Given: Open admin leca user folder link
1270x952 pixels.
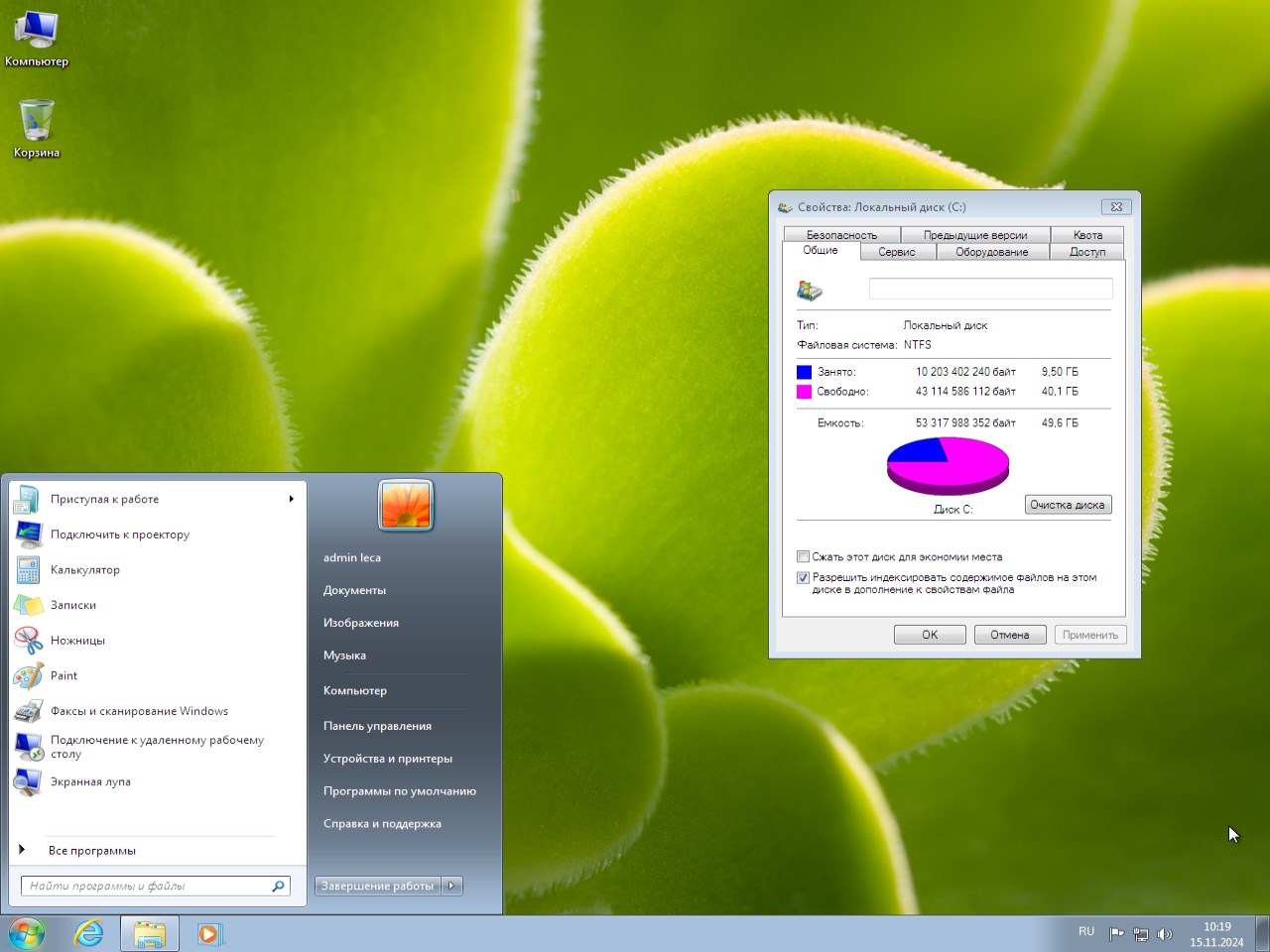Looking at the screenshot, I should (x=352, y=557).
